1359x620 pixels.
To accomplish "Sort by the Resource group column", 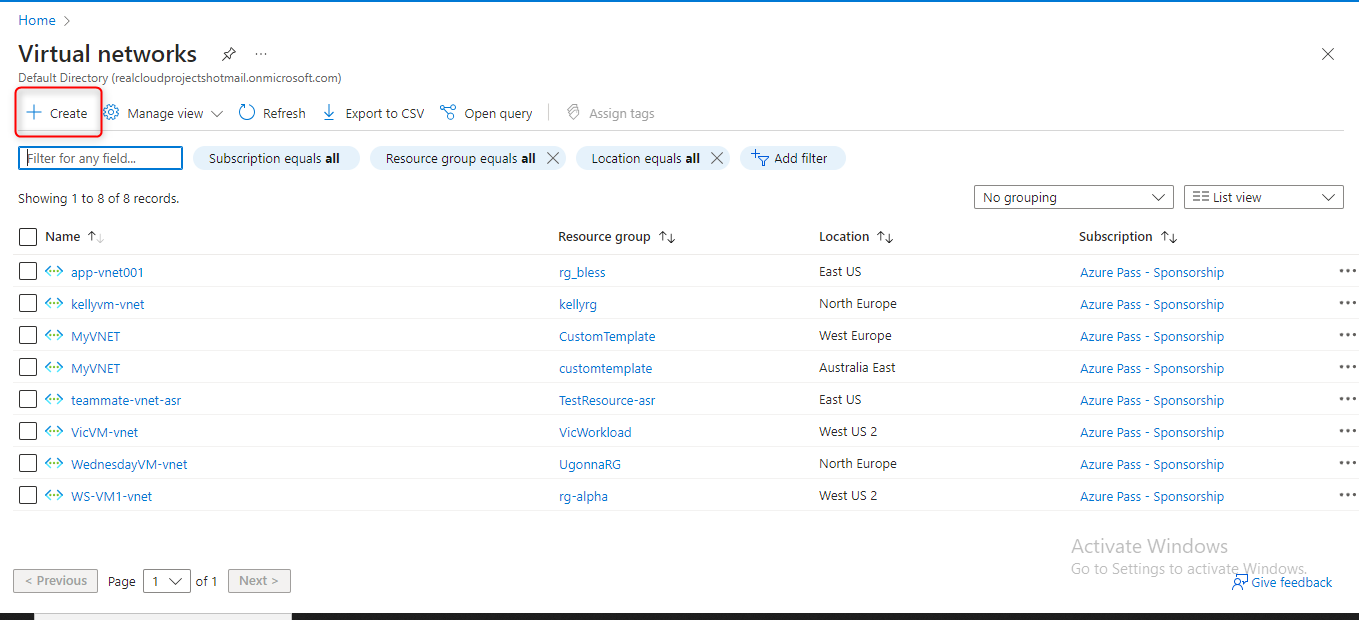I will click(617, 237).
